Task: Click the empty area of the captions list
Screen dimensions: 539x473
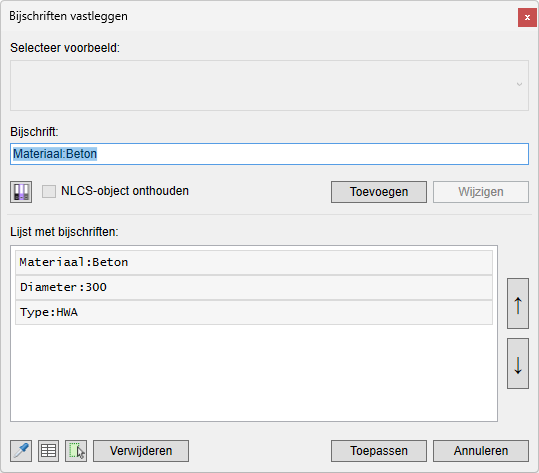Action: [x=254, y=373]
